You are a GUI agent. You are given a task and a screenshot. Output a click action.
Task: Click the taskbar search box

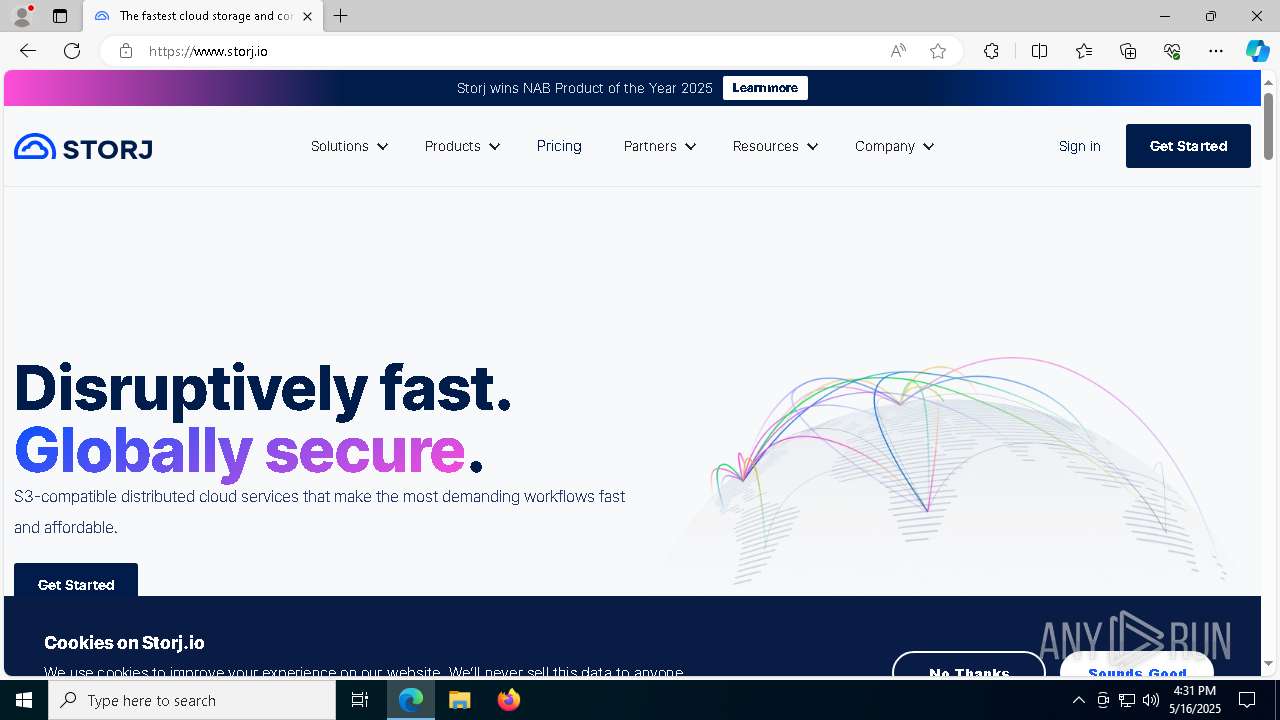coord(192,700)
